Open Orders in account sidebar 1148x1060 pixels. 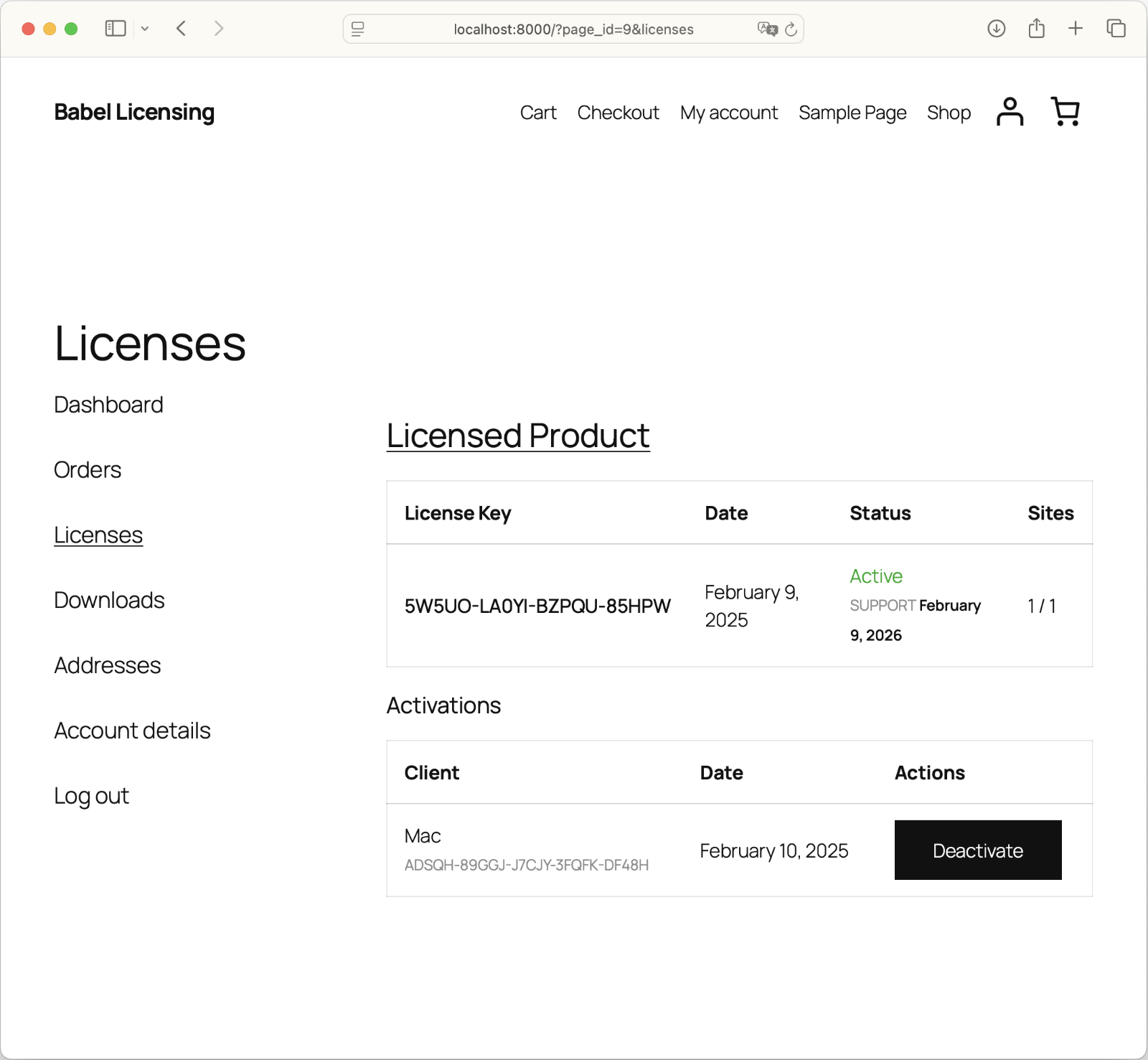point(88,470)
